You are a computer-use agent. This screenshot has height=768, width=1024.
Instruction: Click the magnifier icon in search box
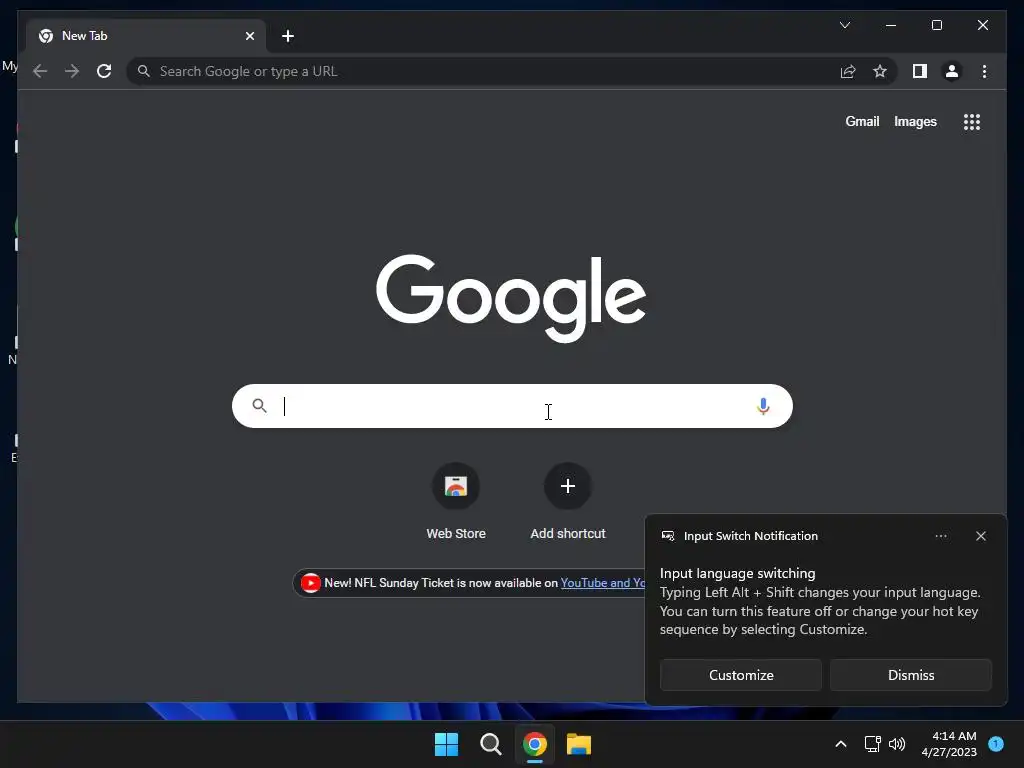(x=259, y=406)
